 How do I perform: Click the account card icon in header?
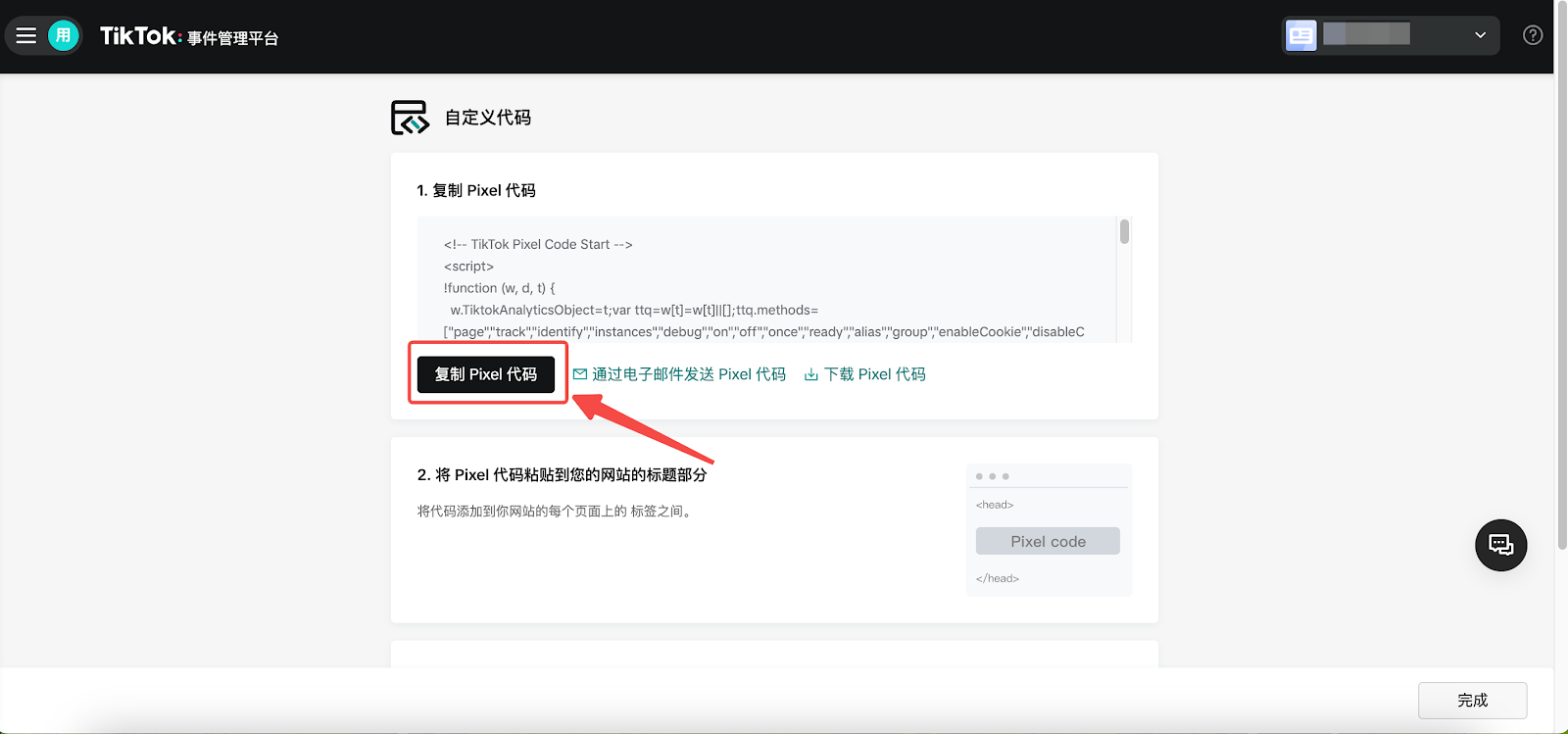point(1300,35)
